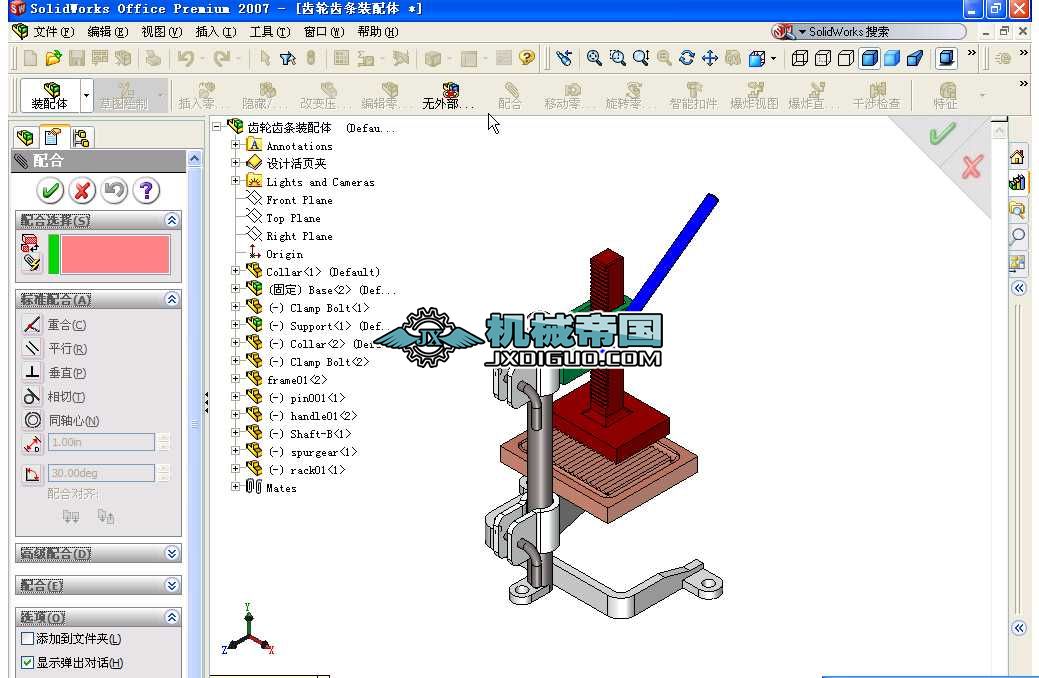Select the Pan view icon
The height and width of the screenshot is (678, 1039).
tap(710, 58)
